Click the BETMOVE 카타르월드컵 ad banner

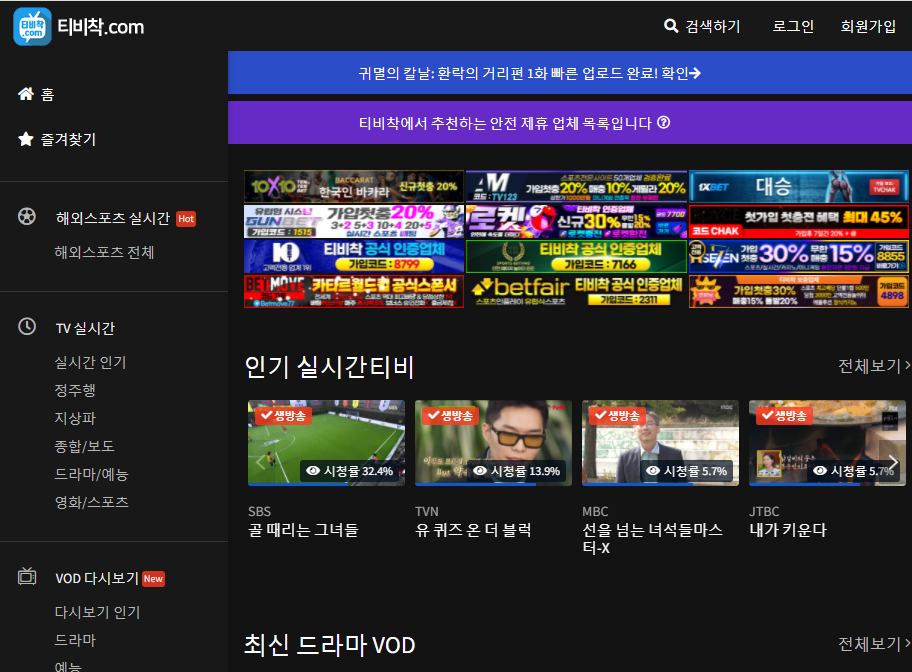(354, 291)
